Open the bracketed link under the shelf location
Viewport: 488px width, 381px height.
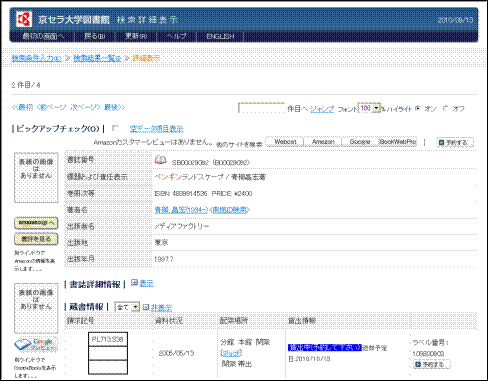pos(231,353)
